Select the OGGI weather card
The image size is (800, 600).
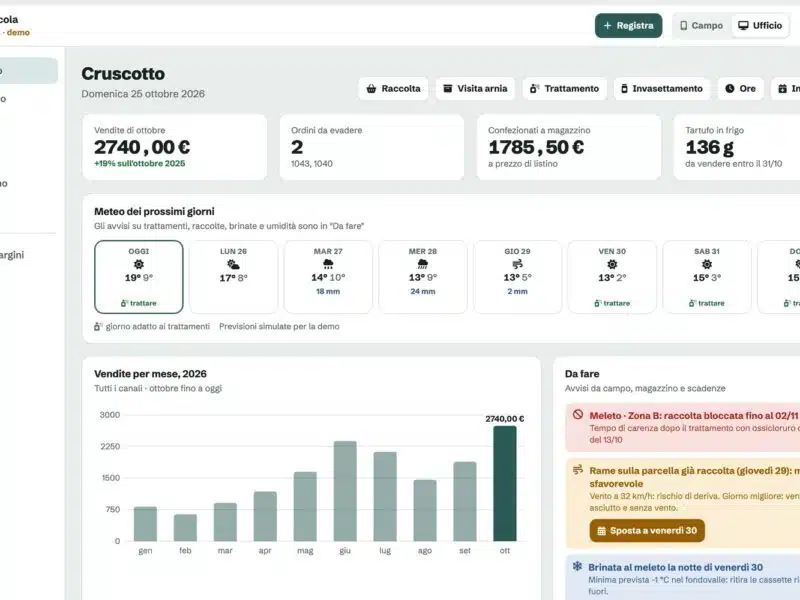point(139,277)
